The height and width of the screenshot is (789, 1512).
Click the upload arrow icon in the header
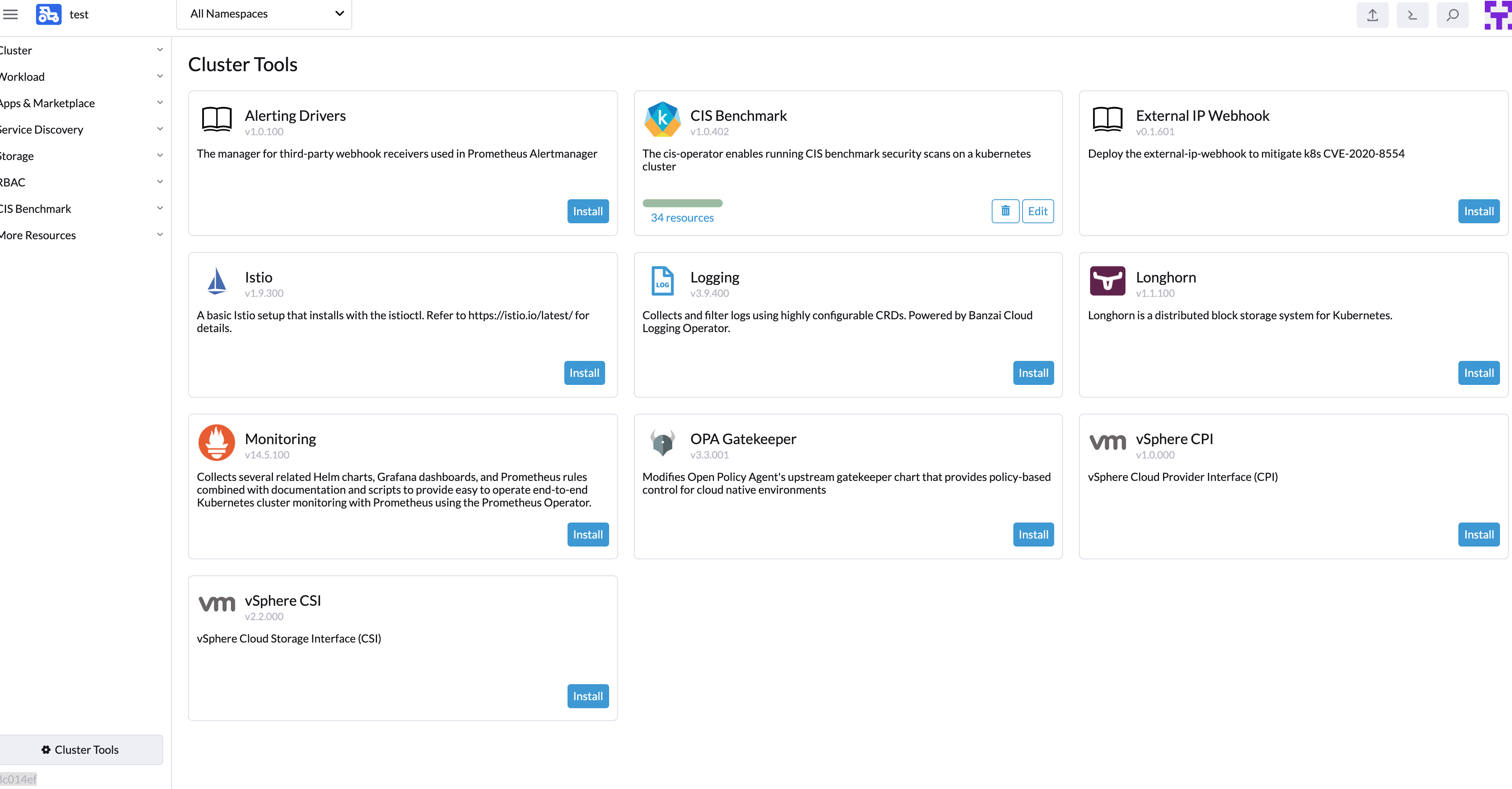click(x=1372, y=15)
